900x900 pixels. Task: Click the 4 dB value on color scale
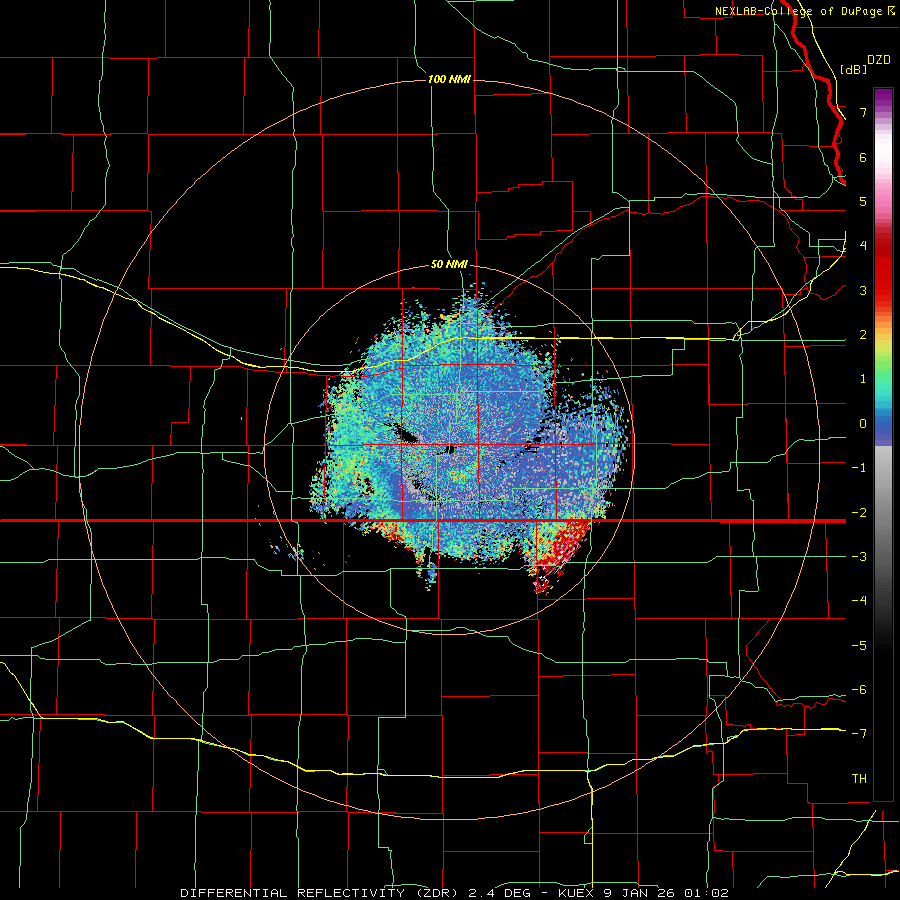point(863,246)
